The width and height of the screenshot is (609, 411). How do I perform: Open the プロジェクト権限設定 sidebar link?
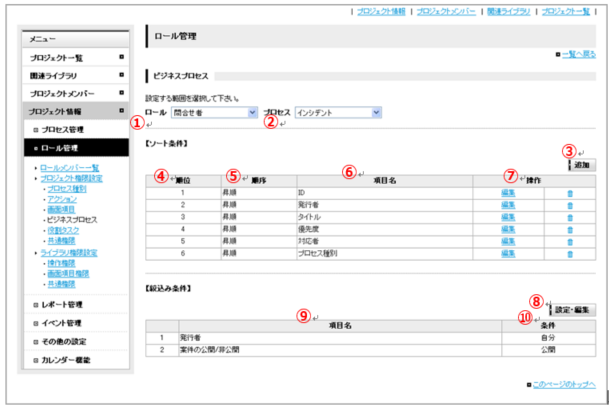(71, 178)
